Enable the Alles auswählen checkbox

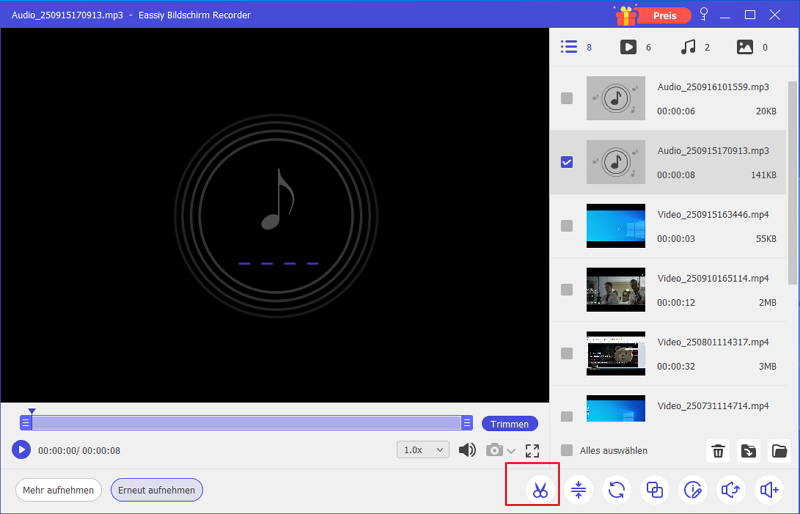tap(567, 451)
